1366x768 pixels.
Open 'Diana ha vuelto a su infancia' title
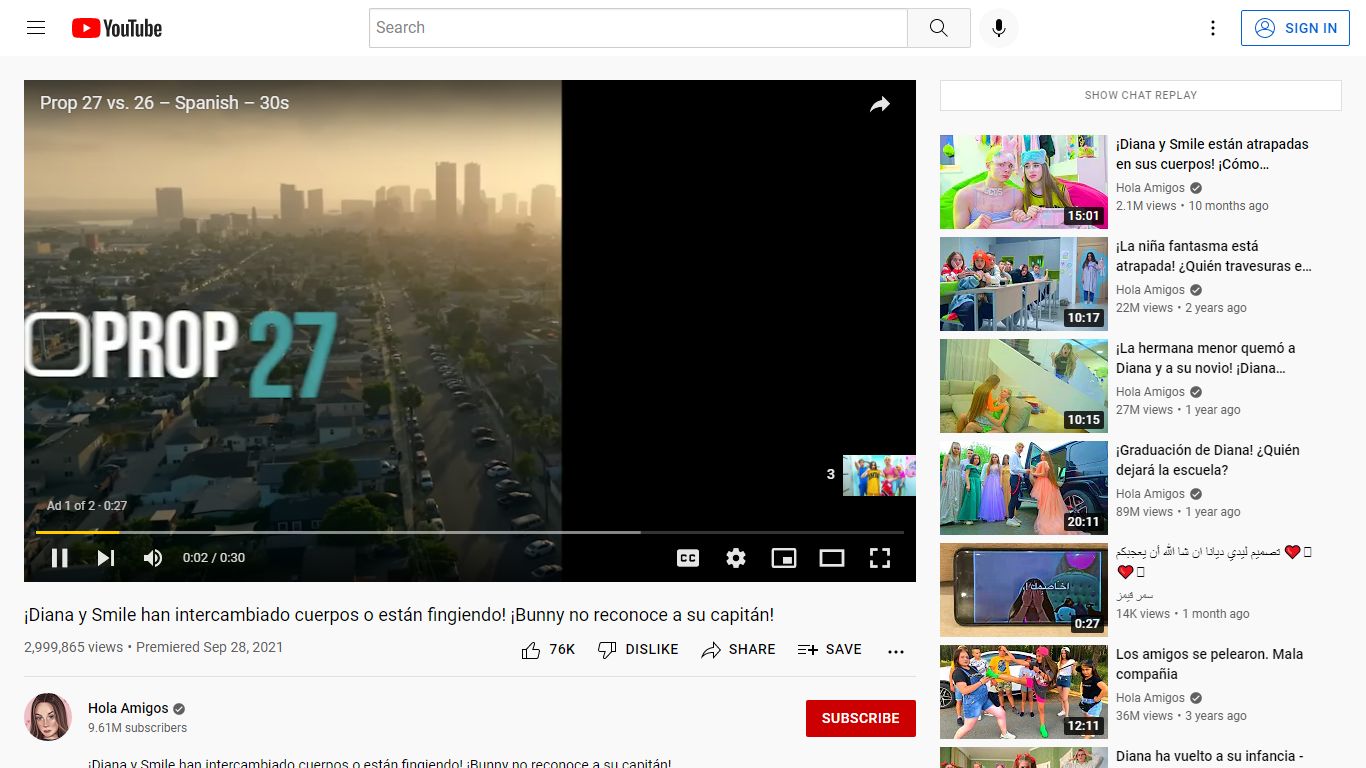pos(1210,757)
